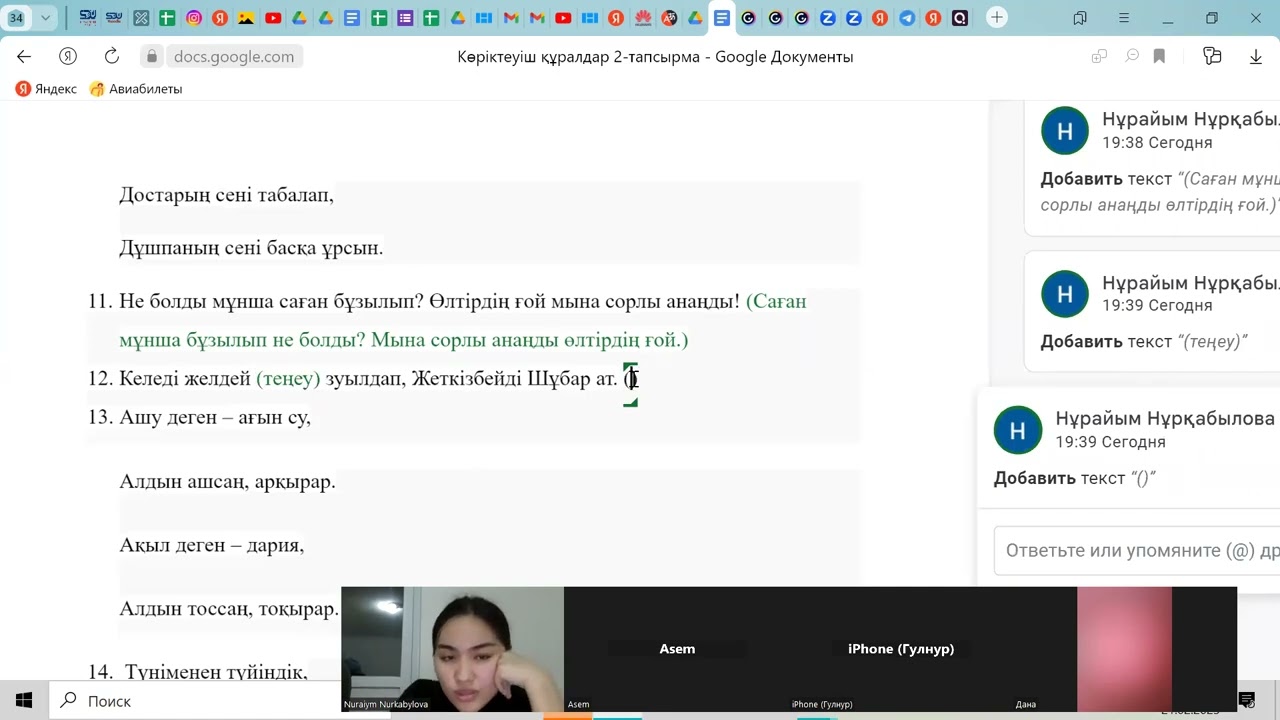Click the docs.google.com address field

234,57
